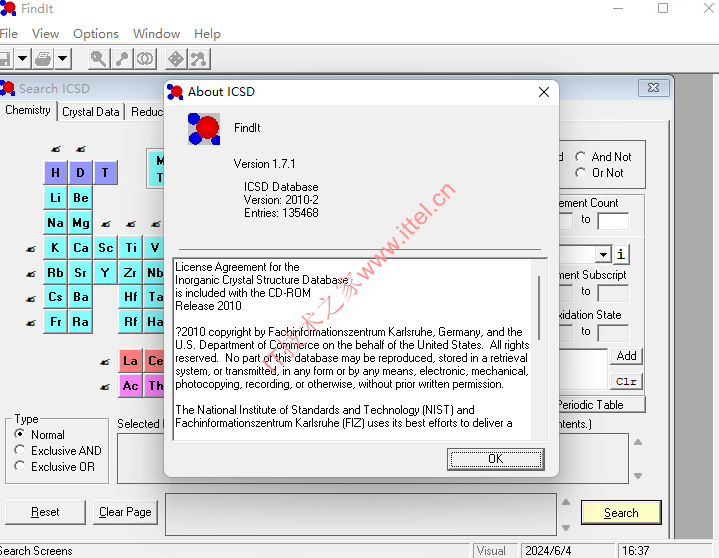Click the row marker icon beside Rb
Screen dimensions: 719x558
point(31,274)
